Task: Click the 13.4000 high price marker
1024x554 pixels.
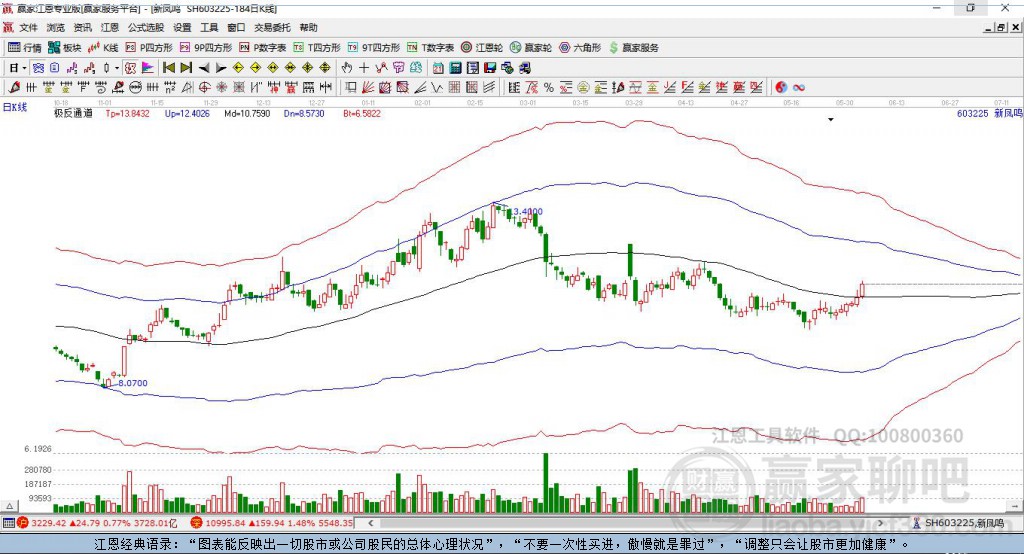Action: [526, 212]
